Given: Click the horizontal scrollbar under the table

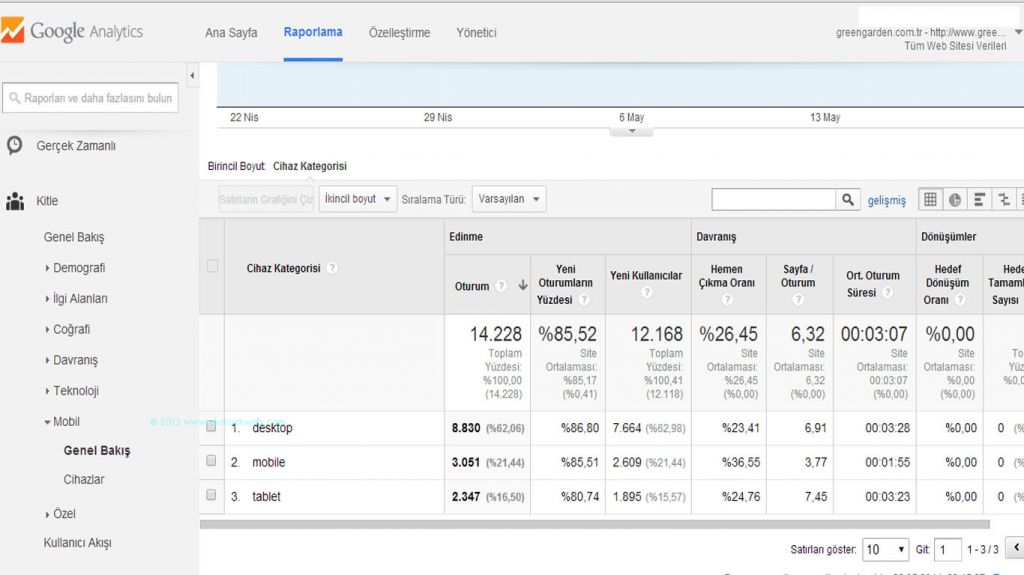Looking at the screenshot, I should (x=594, y=524).
